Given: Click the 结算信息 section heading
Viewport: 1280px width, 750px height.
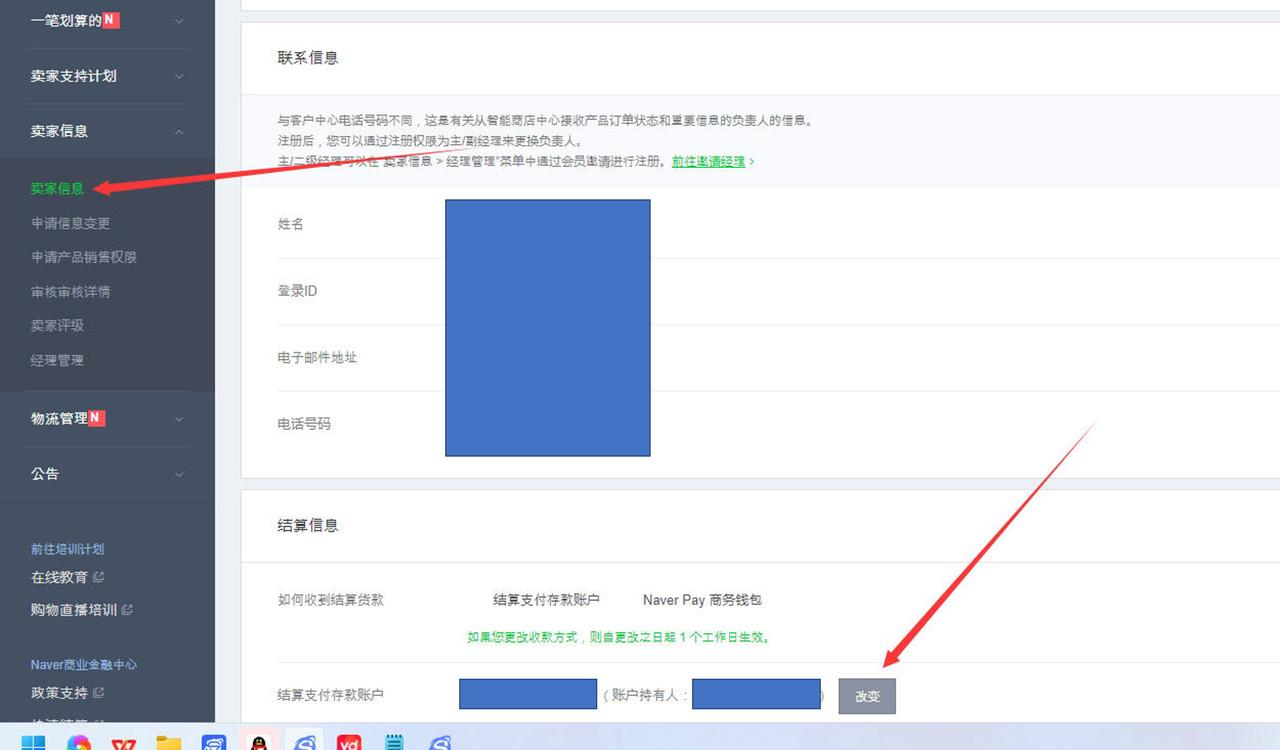Looking at the screenshot, I should [308, 525].
